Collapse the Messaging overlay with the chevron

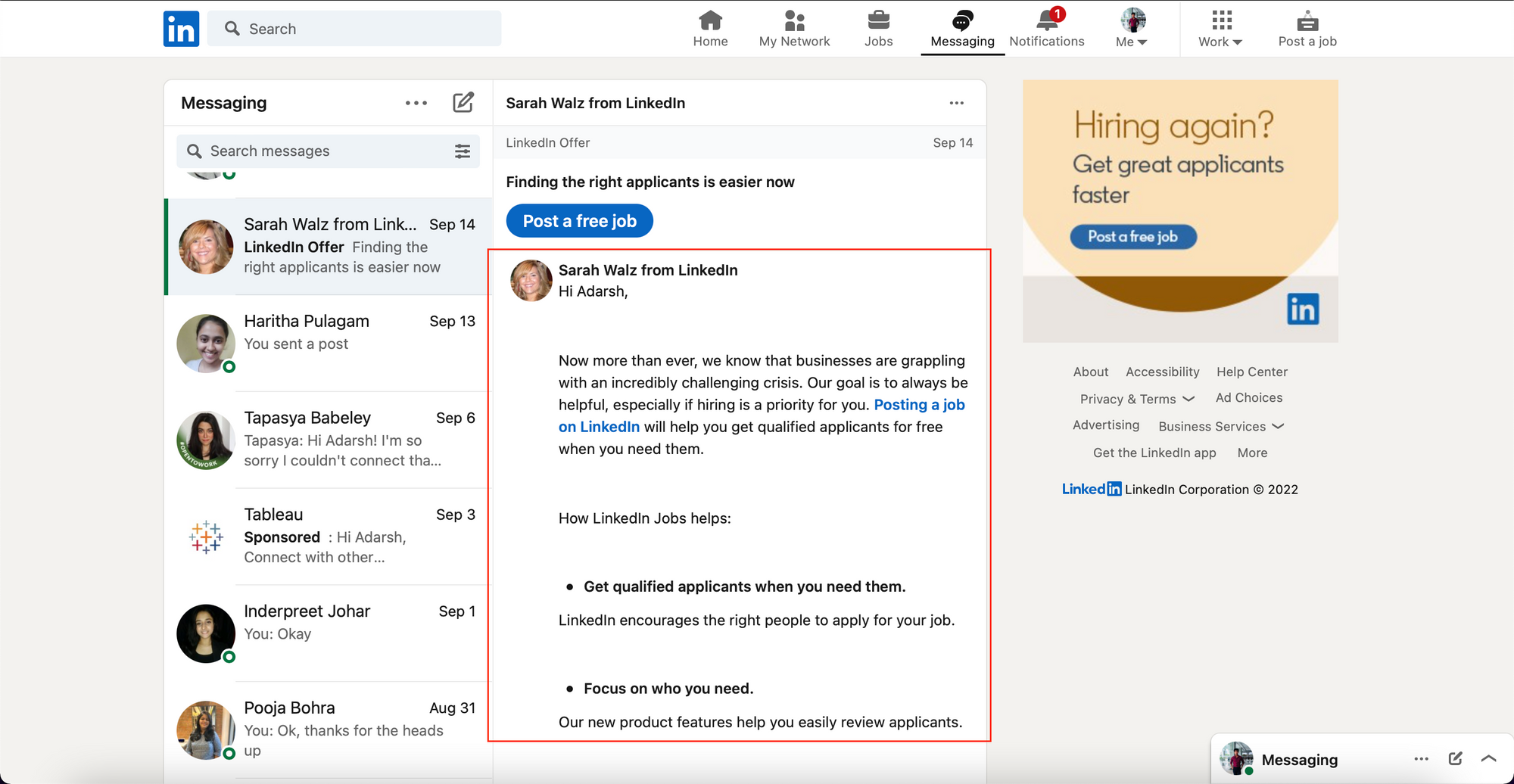click(x=1488, y=758)
